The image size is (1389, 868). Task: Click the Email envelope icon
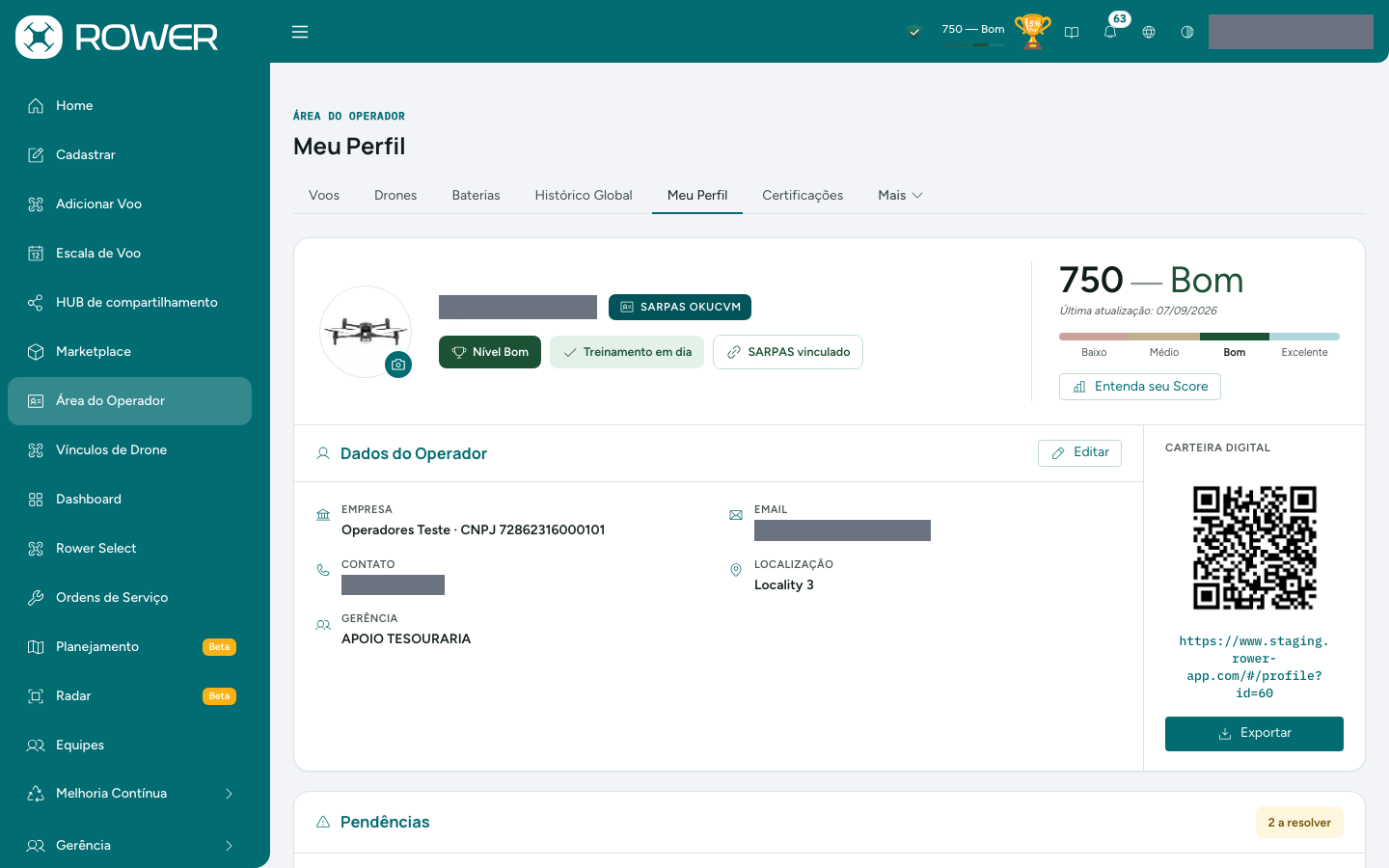click(736, 515)
